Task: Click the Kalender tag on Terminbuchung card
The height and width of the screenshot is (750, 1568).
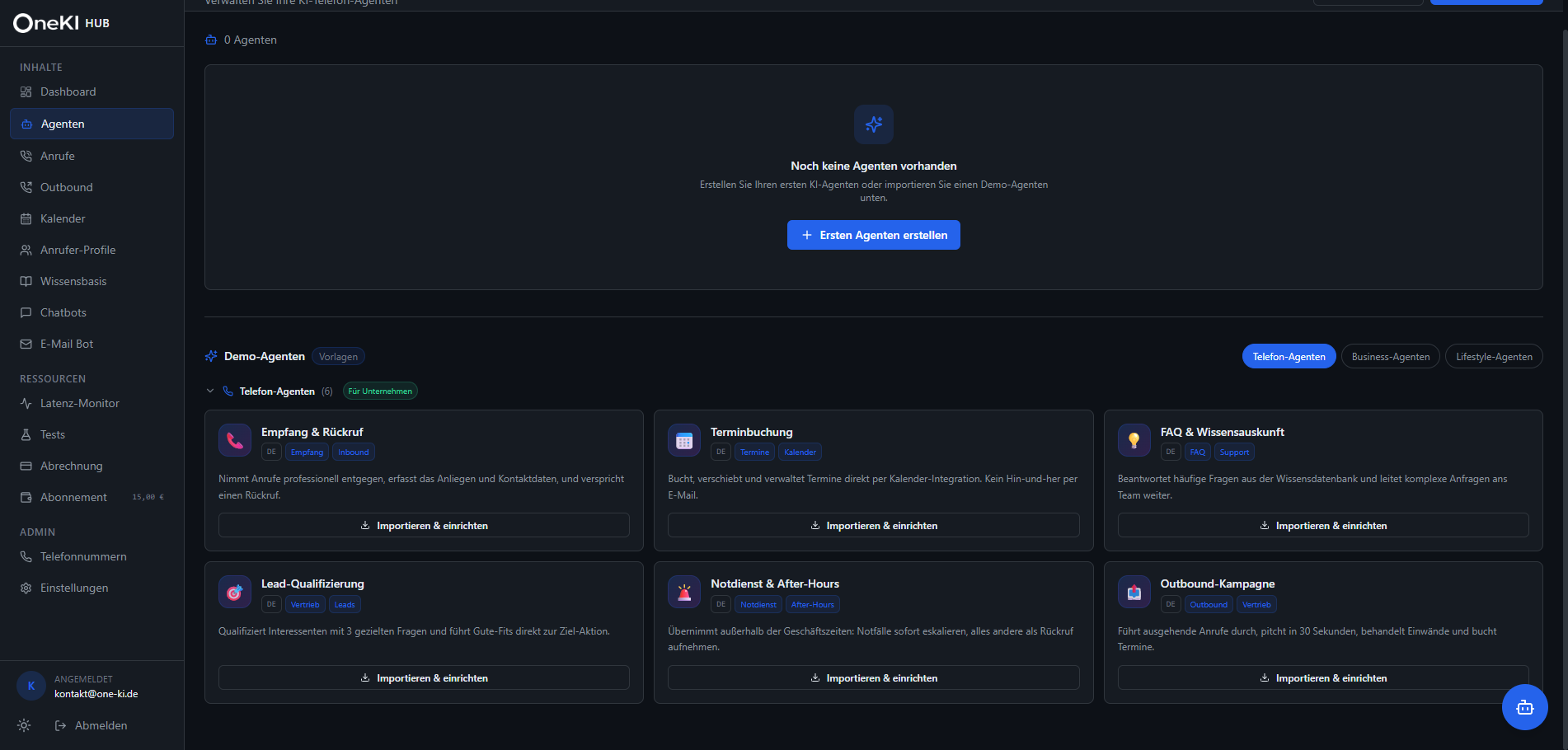Action: pos(800,452)
